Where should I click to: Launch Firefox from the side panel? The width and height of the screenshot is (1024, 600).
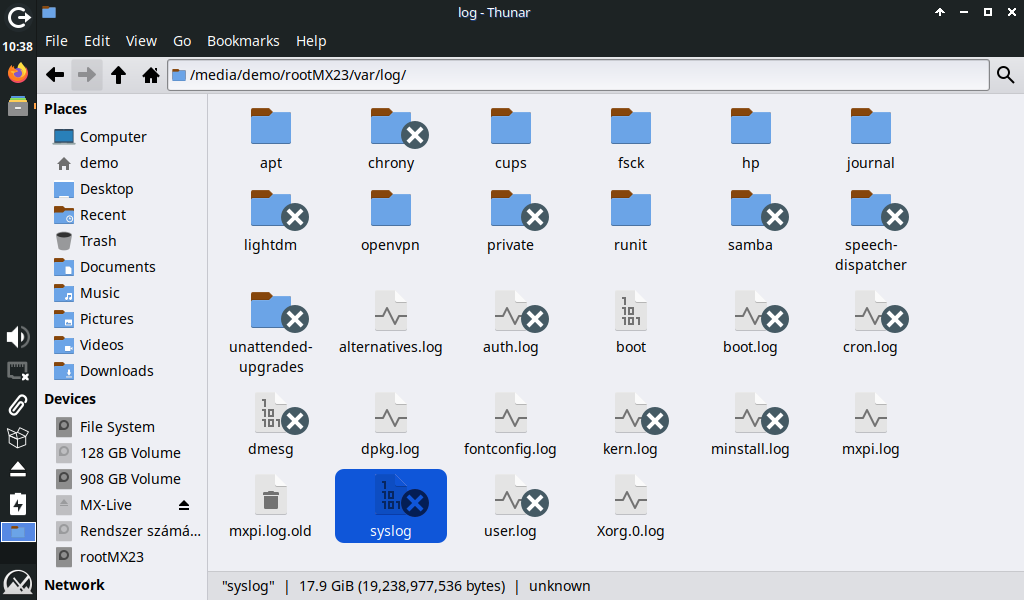(18, 73)
